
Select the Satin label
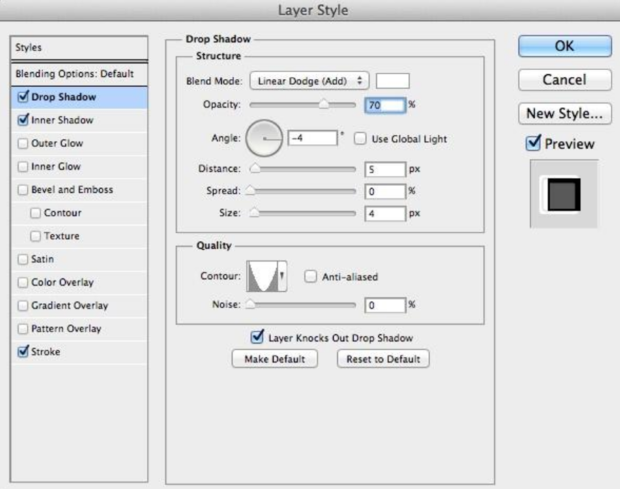pyautogui.click(x=42, y=259)
